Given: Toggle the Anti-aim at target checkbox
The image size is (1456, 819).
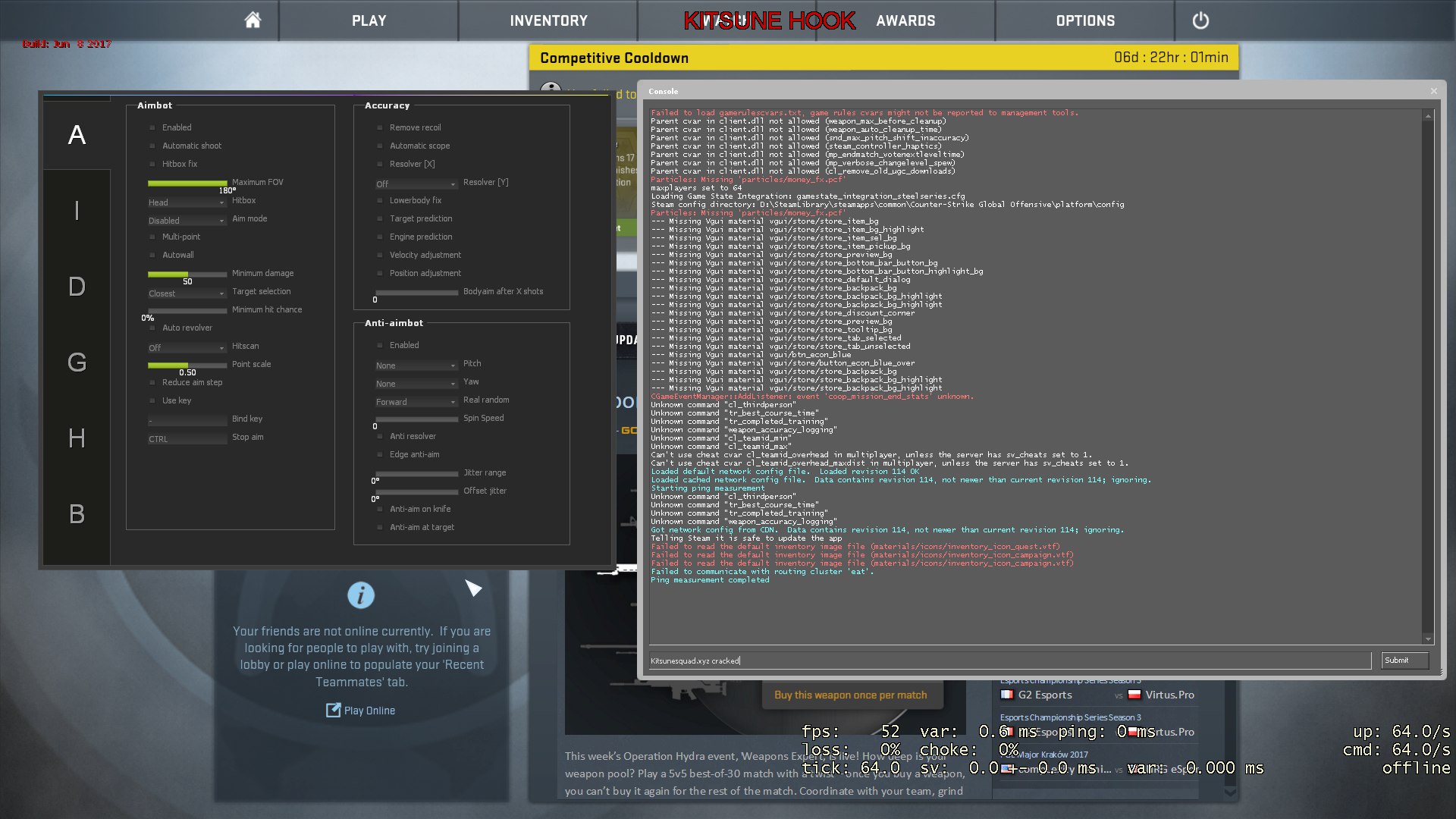Looking at the screenshot, I should (380, 527).
